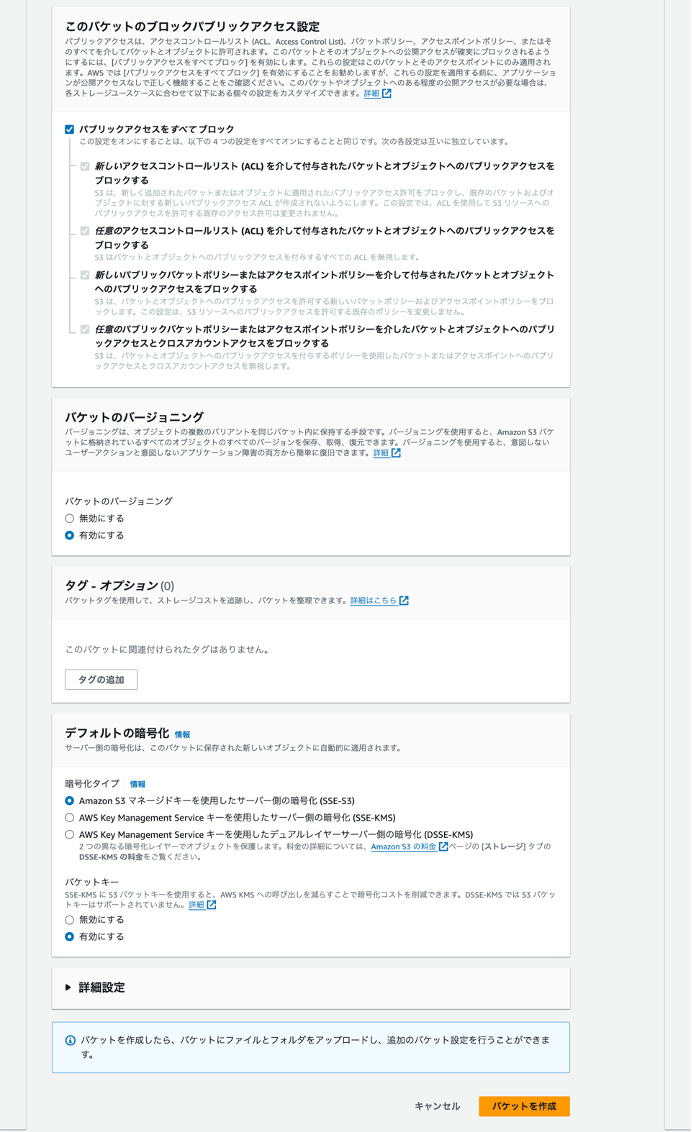Click the バケットを作成 button
Viewport: 692px width, 1132px height.
click(524, 1106)
